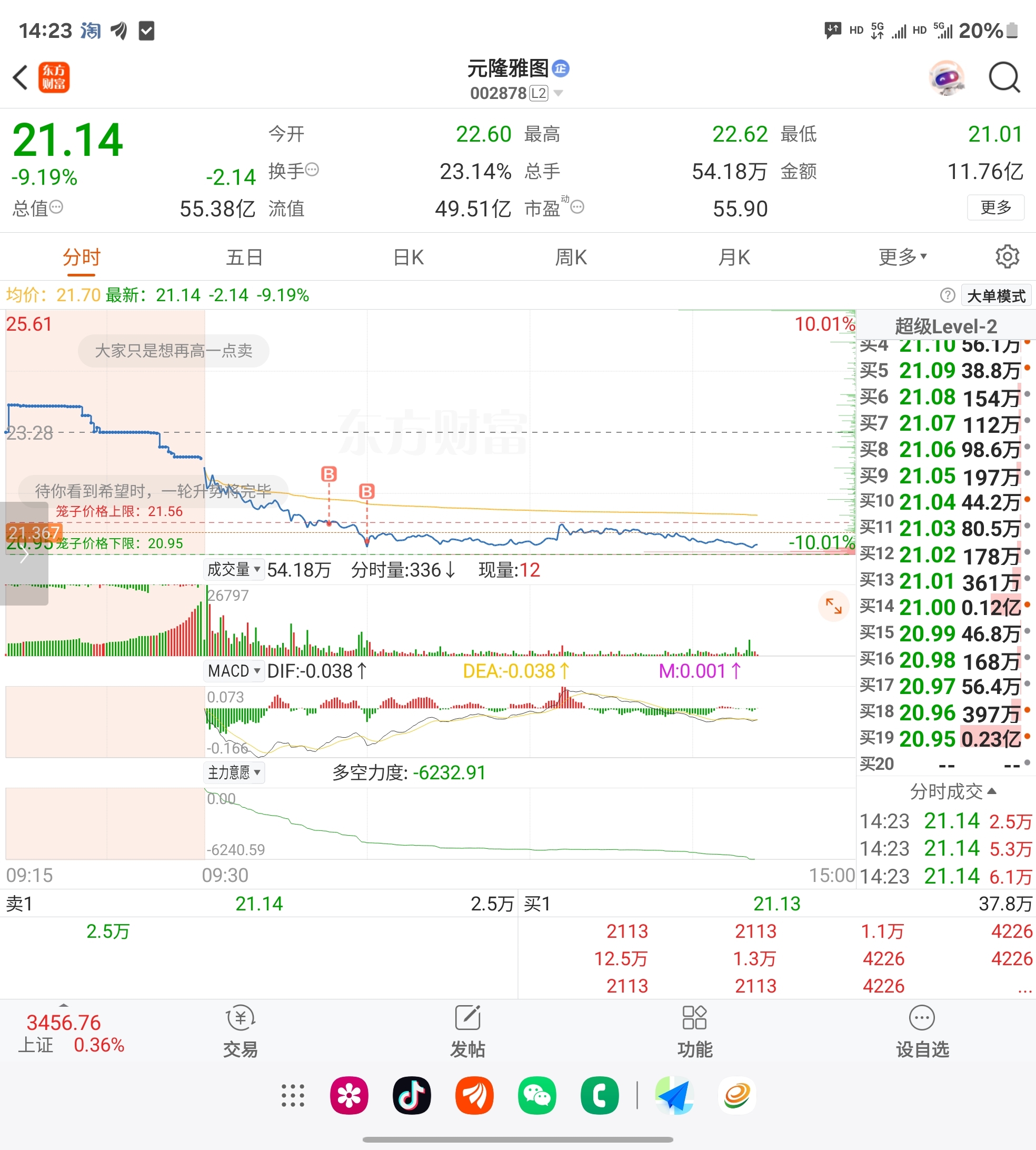Open the app drawer grid icon
The image size is (1036, 1150).
click(293, 1096)
